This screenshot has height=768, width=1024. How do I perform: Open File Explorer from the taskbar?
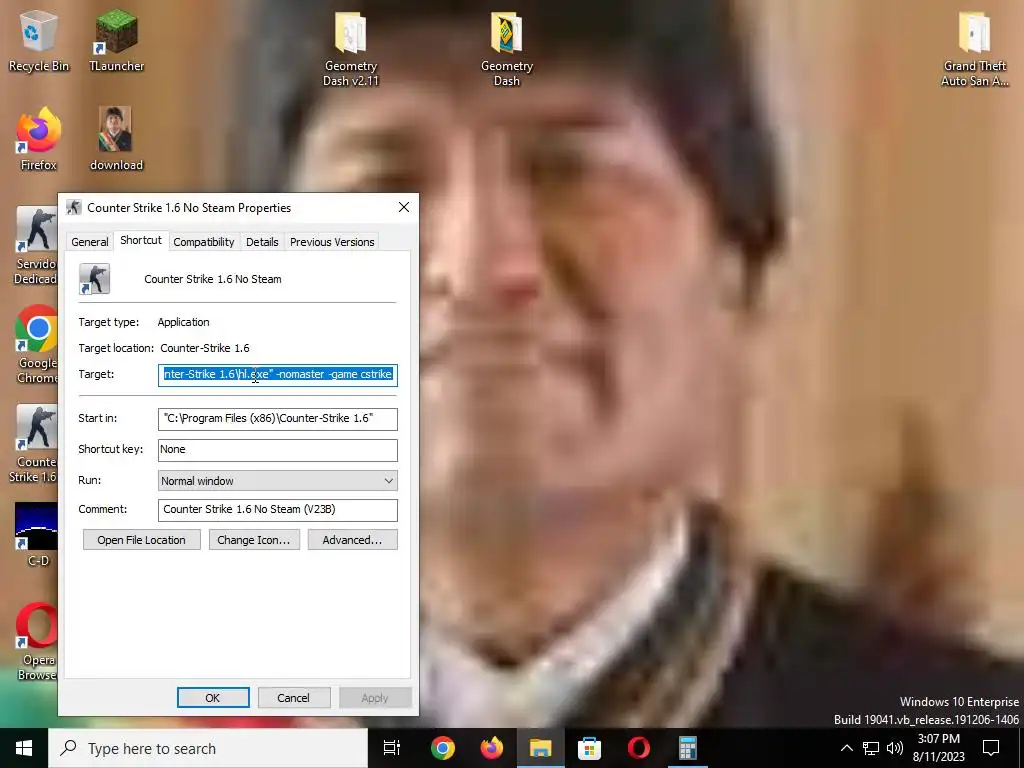pyautogui.click(x=540, y=748)
